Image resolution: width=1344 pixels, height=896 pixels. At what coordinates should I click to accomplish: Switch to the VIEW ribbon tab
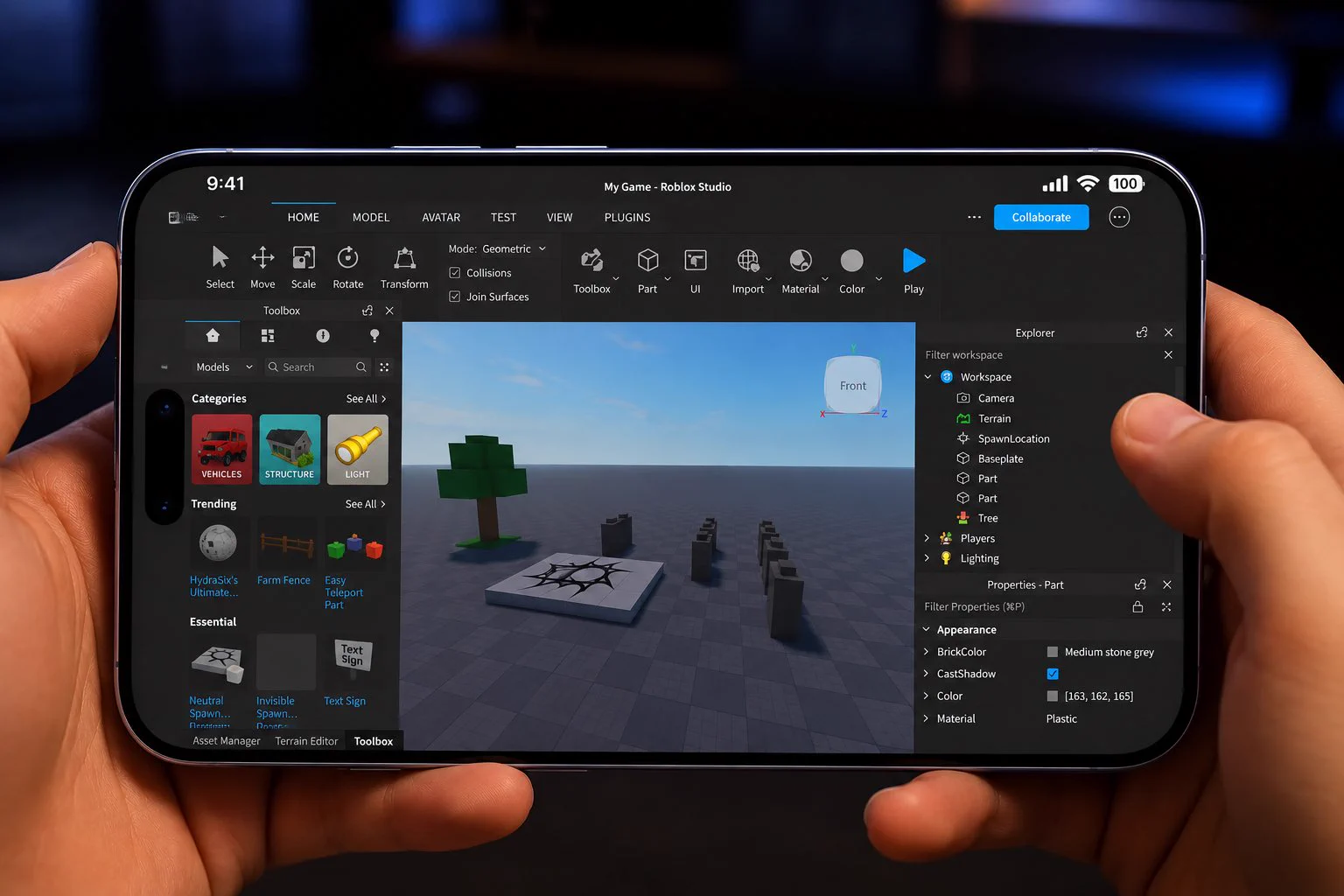(559, 217)
